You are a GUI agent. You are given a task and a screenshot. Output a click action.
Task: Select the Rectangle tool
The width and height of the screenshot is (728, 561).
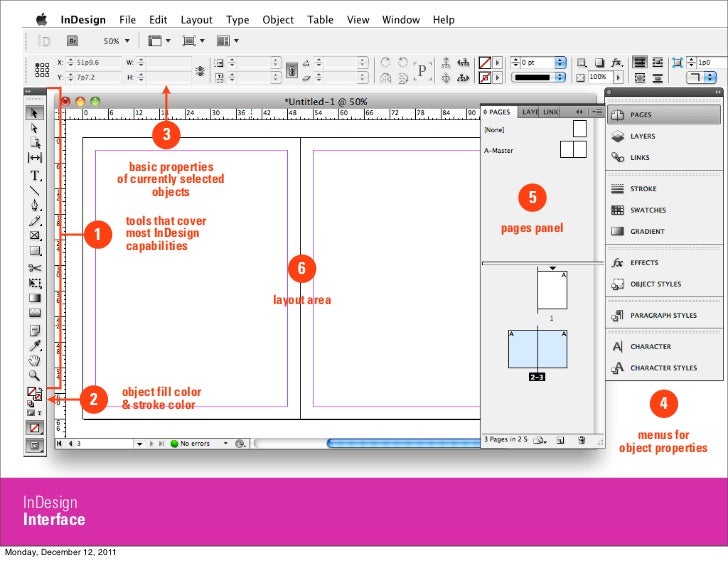pos(34,251)
